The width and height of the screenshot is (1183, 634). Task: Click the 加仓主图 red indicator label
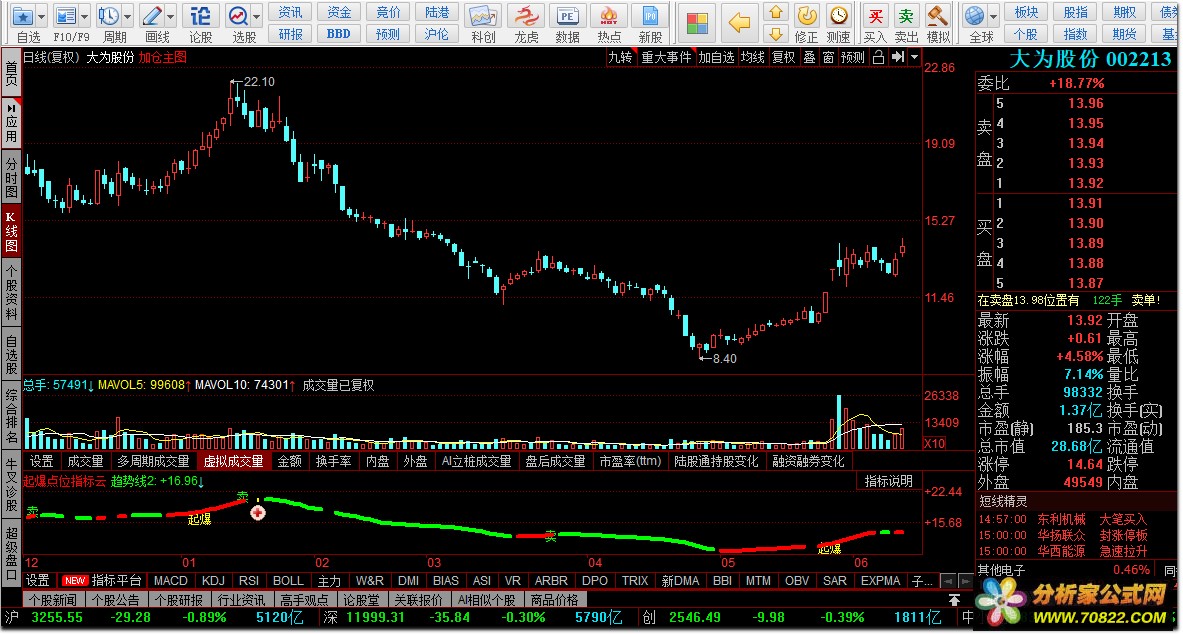point(163,57)
